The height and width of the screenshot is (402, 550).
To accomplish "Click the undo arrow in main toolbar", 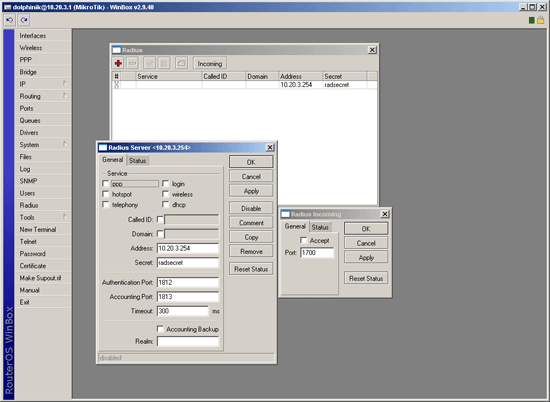I will tap(9, 20).
